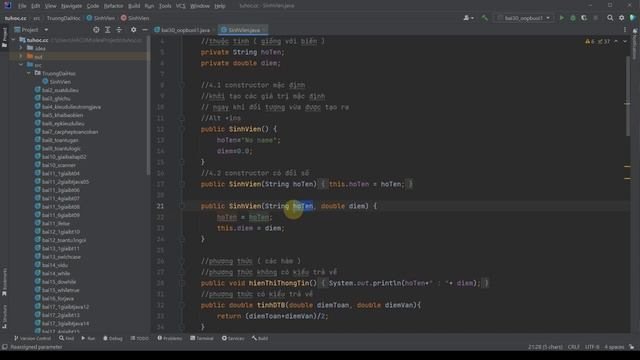Switch to the bai30_oopbuoi1.java editor tab
This screenshot has width=640, height=360.
tap(182, 30)
